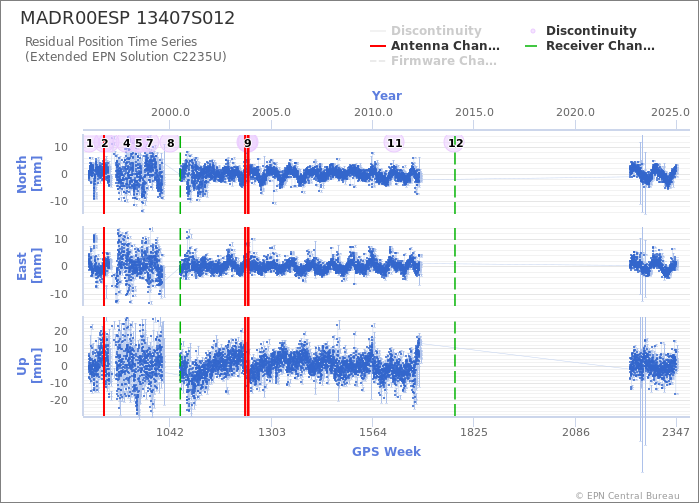Viewport: 700px width, 504px height.
Task: Select discontinuity marker 5
Action: 138,143
